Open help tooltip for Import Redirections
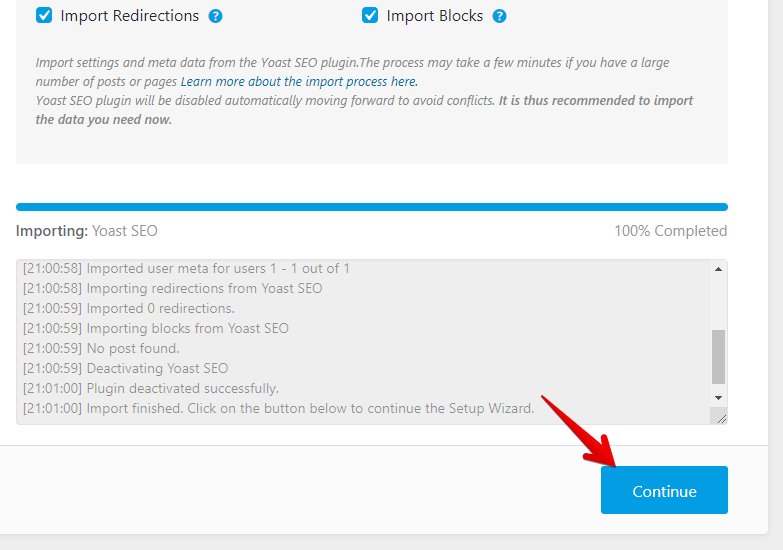Viewport: 783px width, 550px height. tap(215, 16)
